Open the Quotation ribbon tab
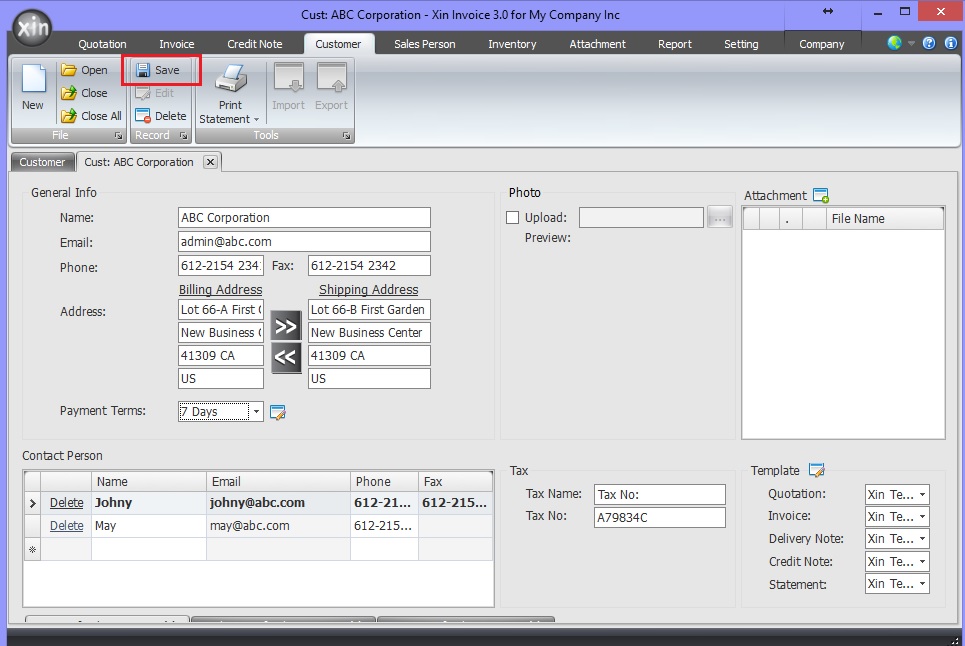Viewport: 965px width, 646px height. click(x=102, y=44)
